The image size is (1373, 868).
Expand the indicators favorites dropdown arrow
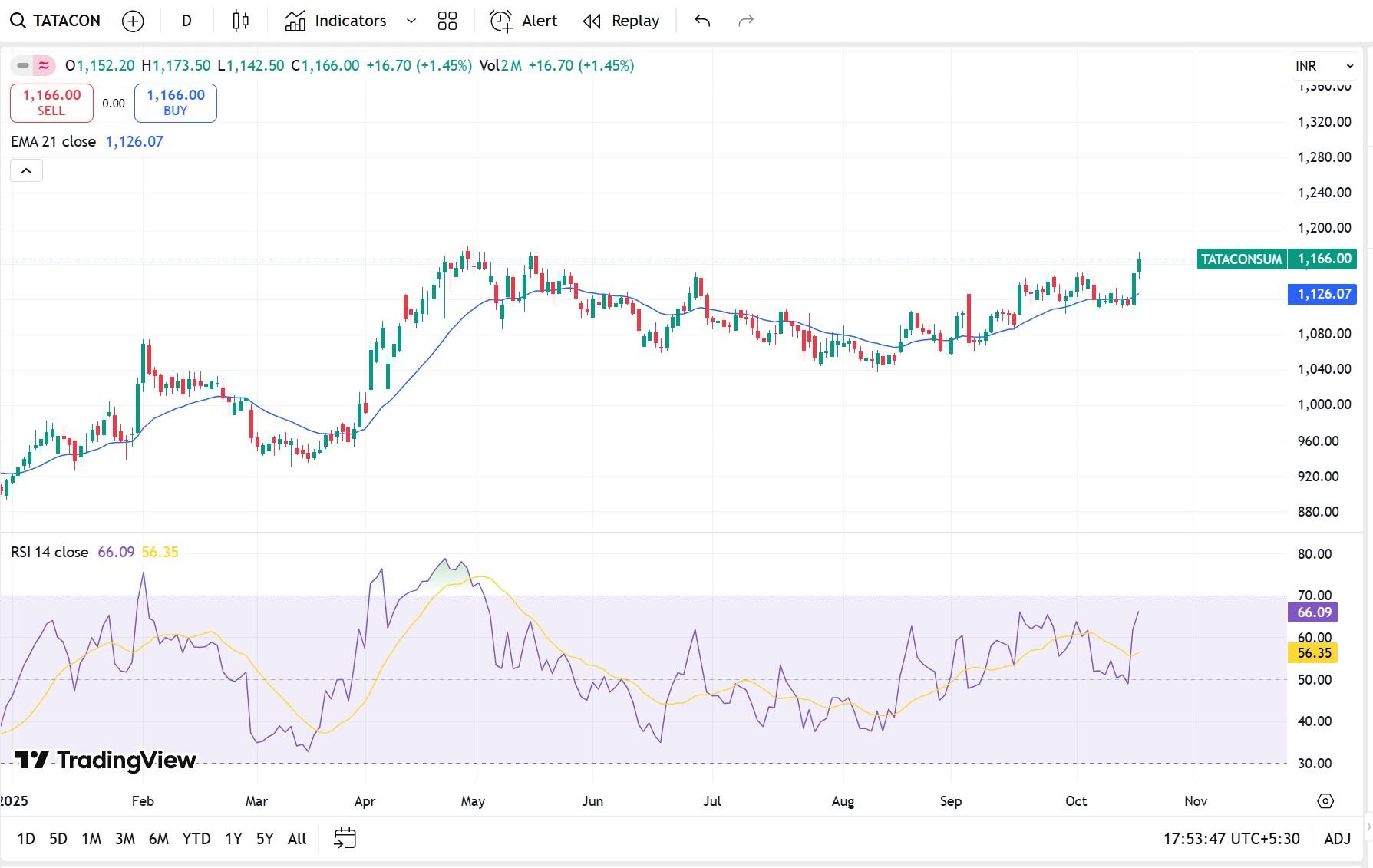pos(411,21)
